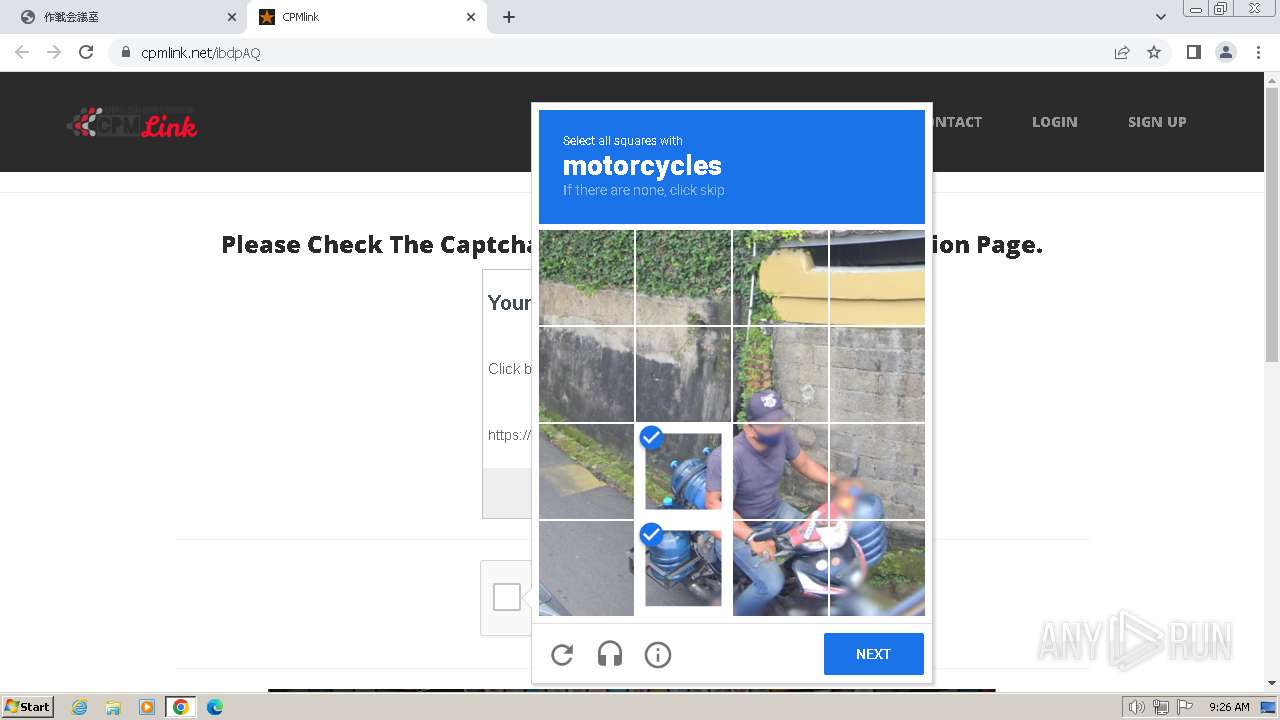Toggle the browser side panel
Screen dimensions: 1280x720
coord(1194,52)
